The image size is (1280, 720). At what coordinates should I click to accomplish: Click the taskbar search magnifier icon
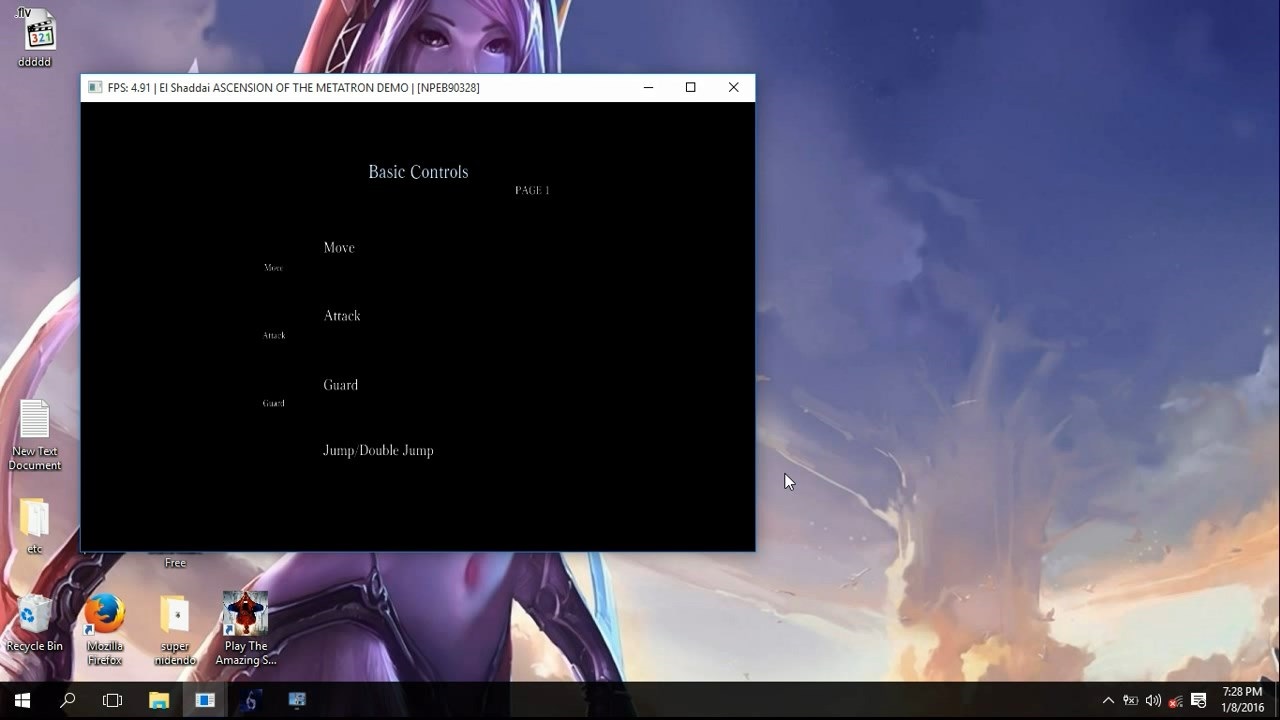68,700
